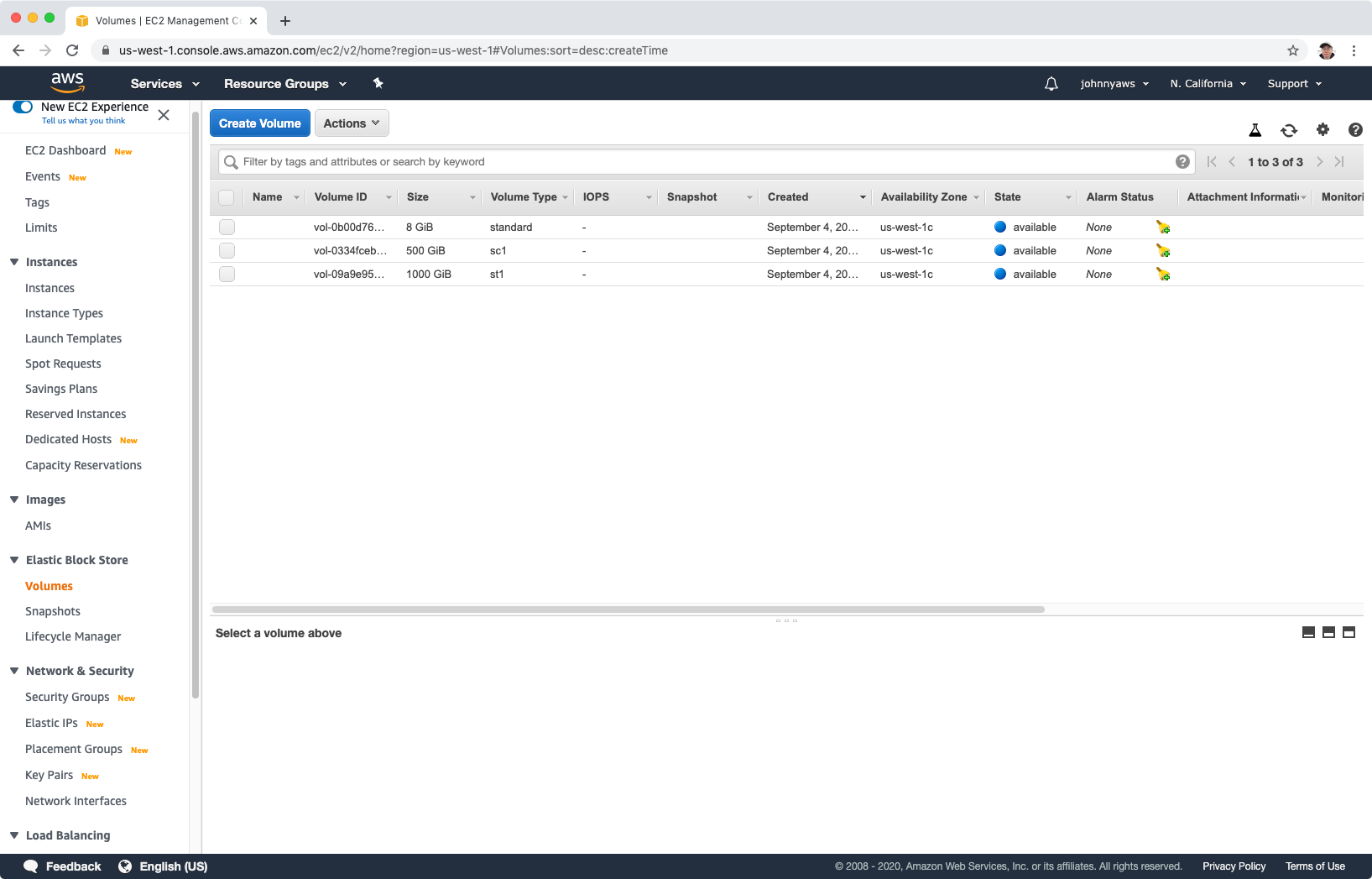This screenshot has width=1372, height=879.
Task: Change language from English (US)
Action: point(163,866)
